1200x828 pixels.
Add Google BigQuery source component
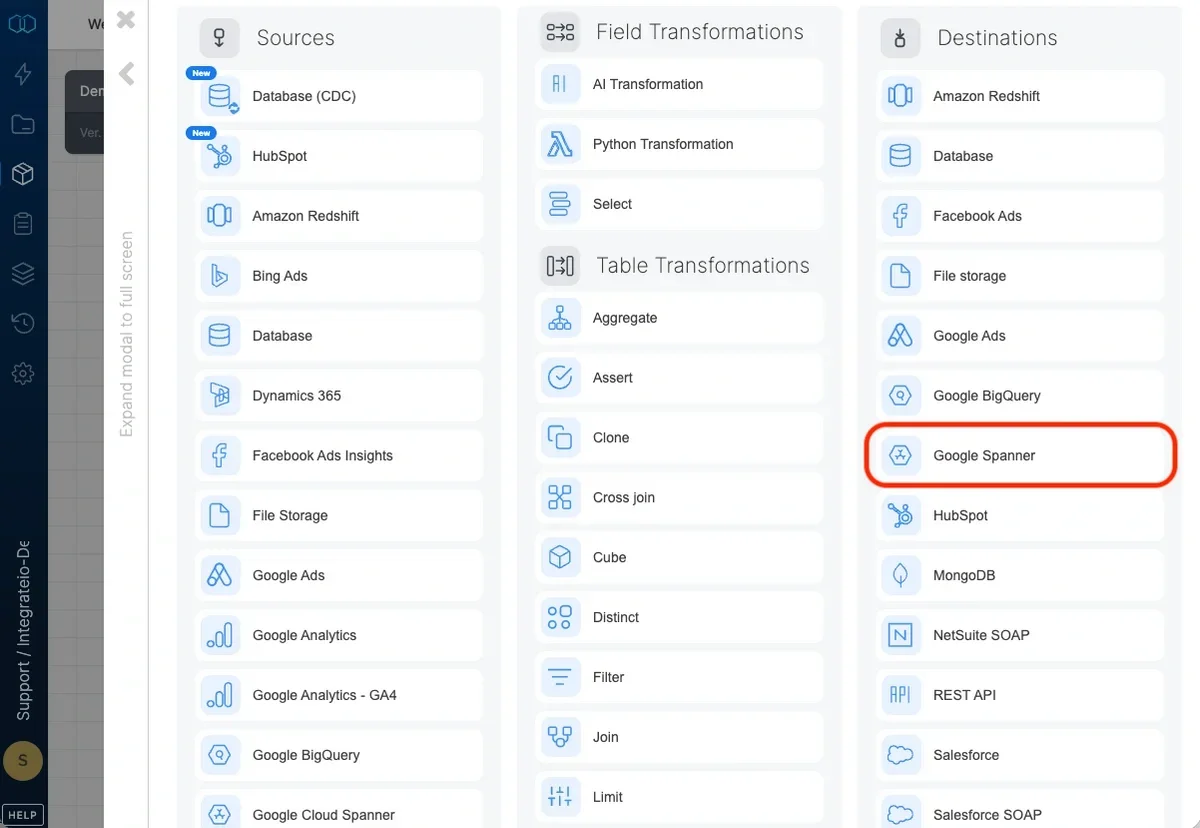339,756
